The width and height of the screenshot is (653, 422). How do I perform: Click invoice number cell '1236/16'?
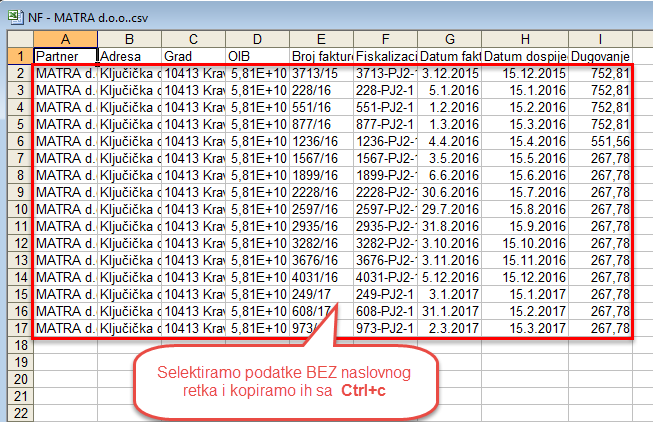click(322, 141)
